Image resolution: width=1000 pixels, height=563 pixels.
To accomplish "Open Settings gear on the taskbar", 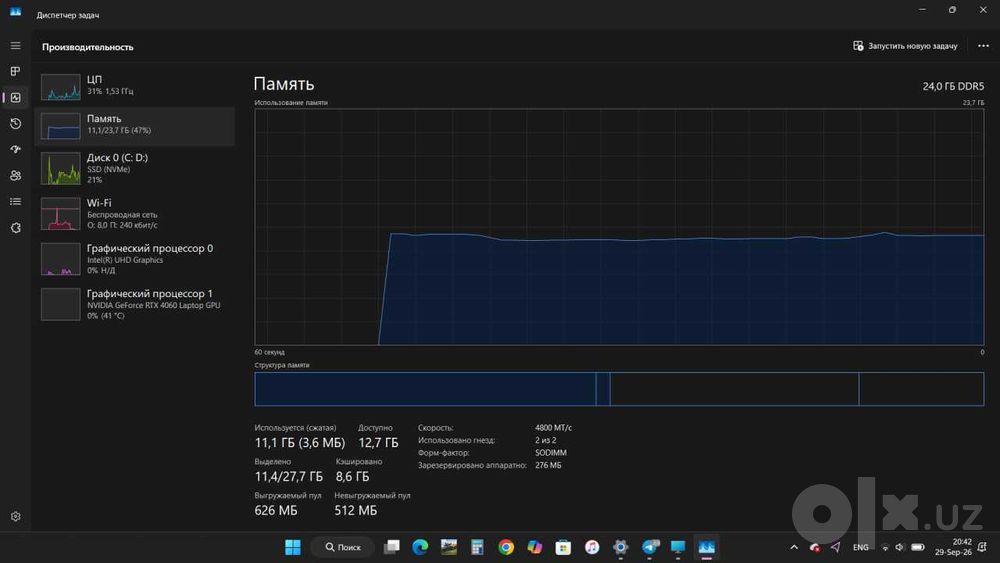I will click(x=621, y=547).
